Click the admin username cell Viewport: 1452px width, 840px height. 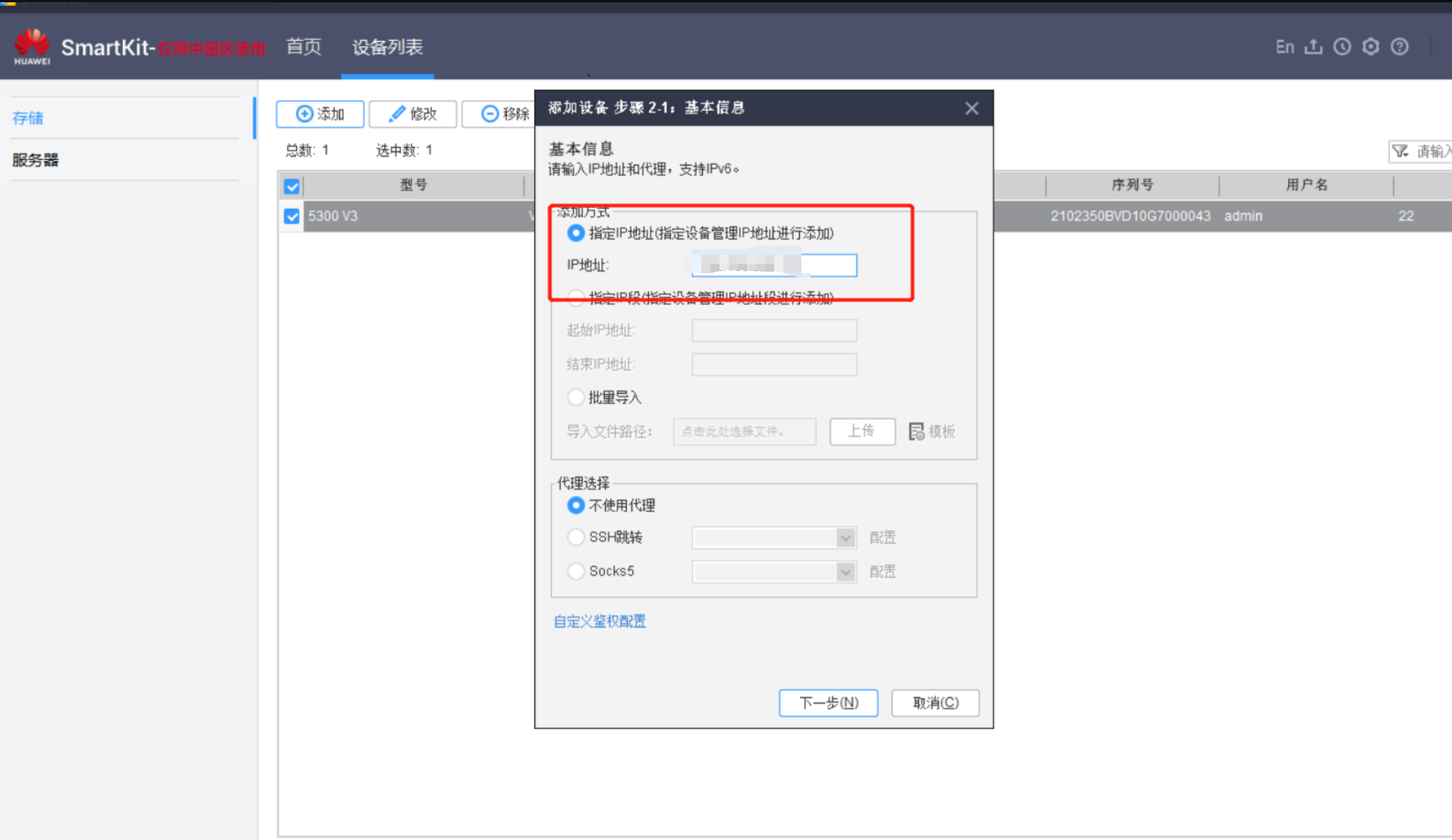tap(1243, 216)
